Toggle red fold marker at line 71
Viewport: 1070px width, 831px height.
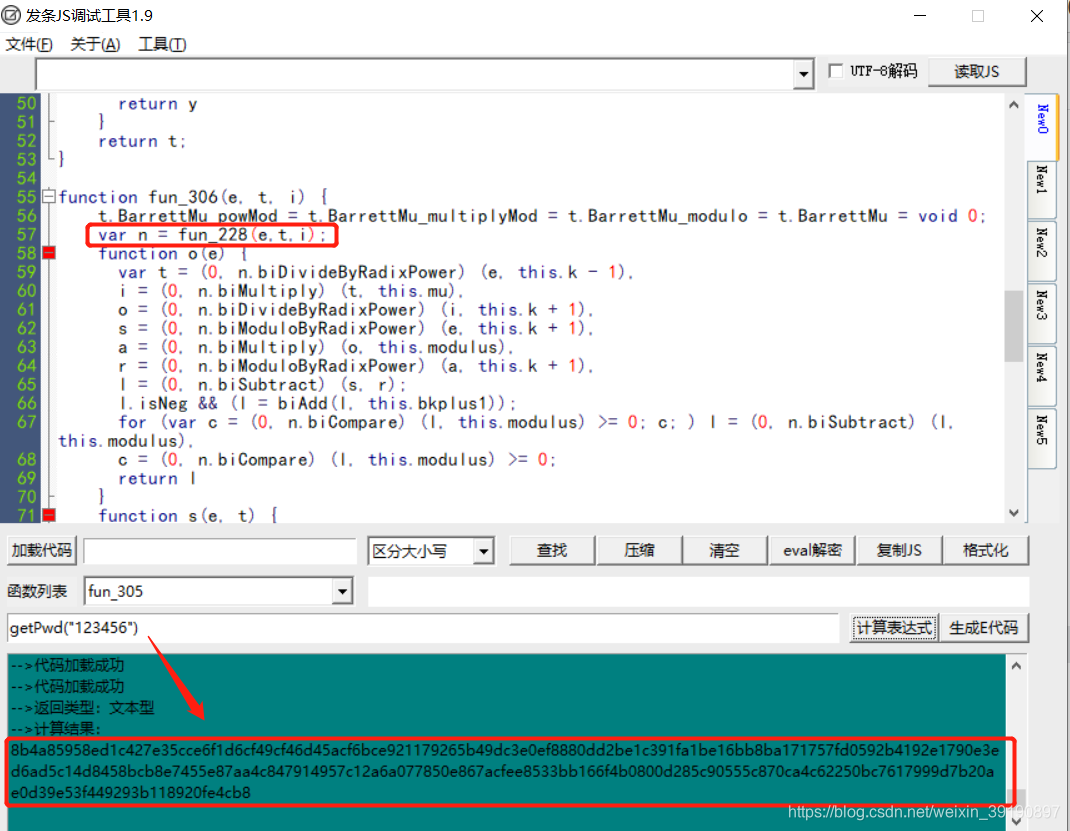(48, 515)
